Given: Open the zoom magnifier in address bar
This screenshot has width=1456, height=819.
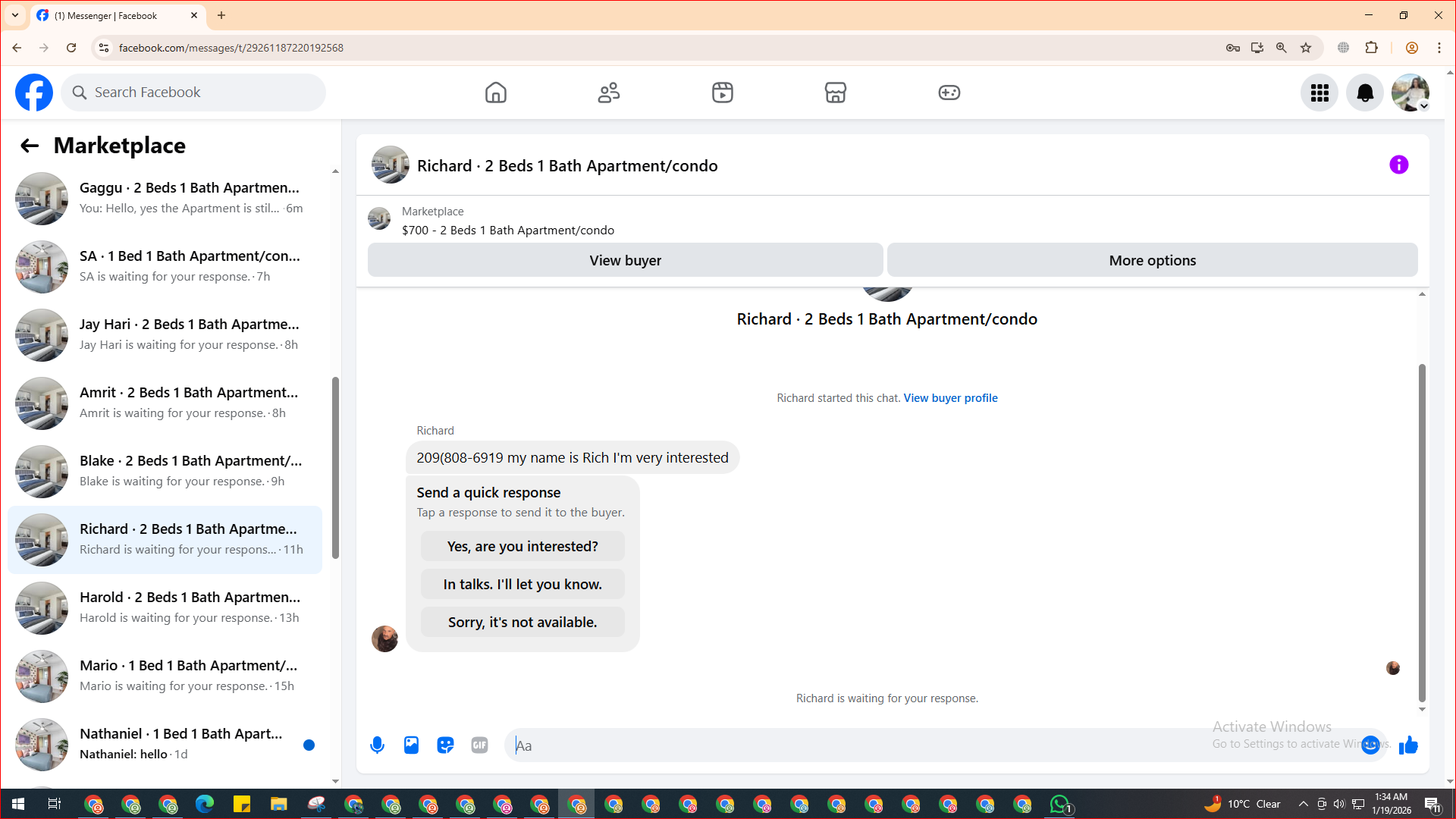Looking at the screenshot, I should tap(1282, 48).
